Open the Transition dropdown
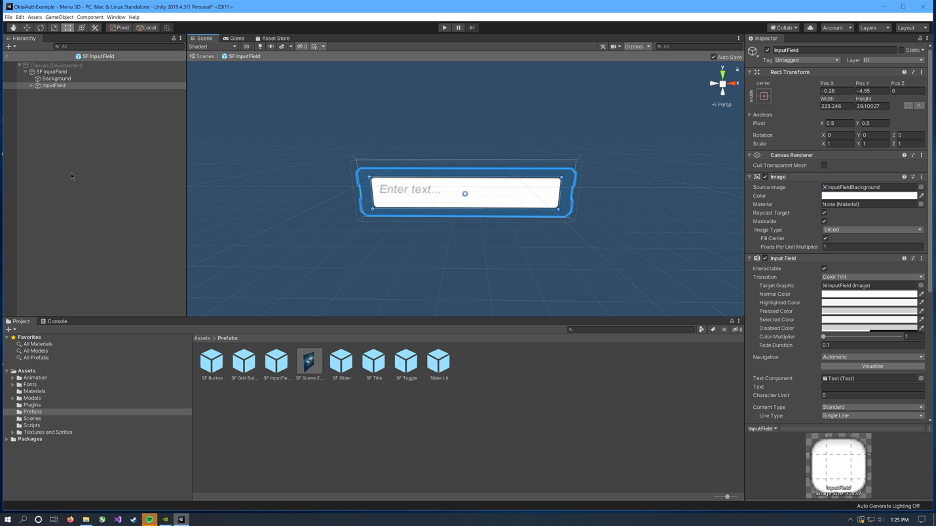 (872, 277)
